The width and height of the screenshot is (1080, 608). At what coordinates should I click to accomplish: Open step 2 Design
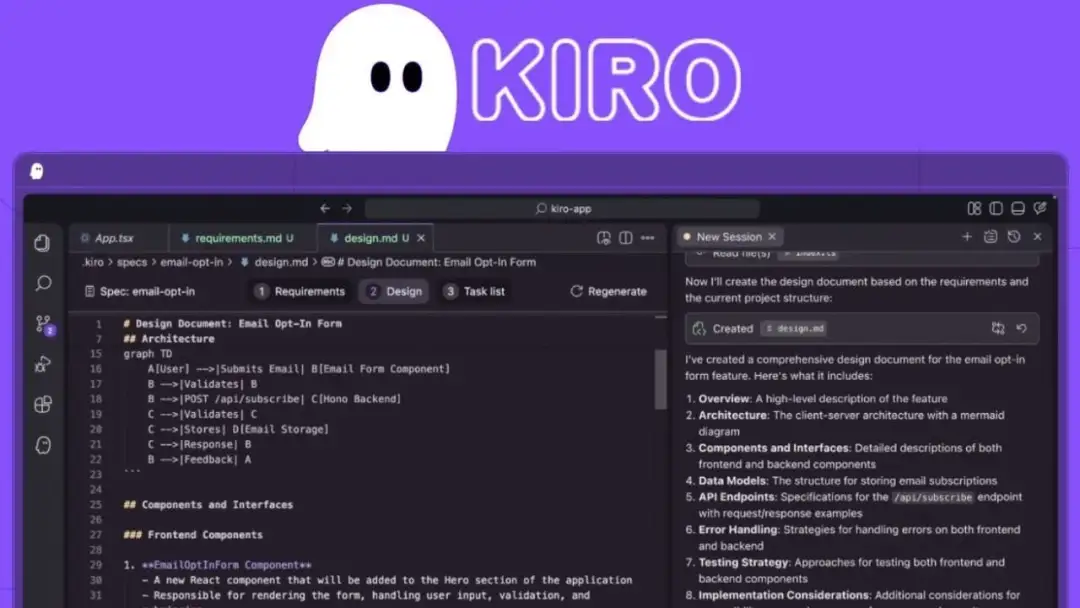click(x=395, y=291)
